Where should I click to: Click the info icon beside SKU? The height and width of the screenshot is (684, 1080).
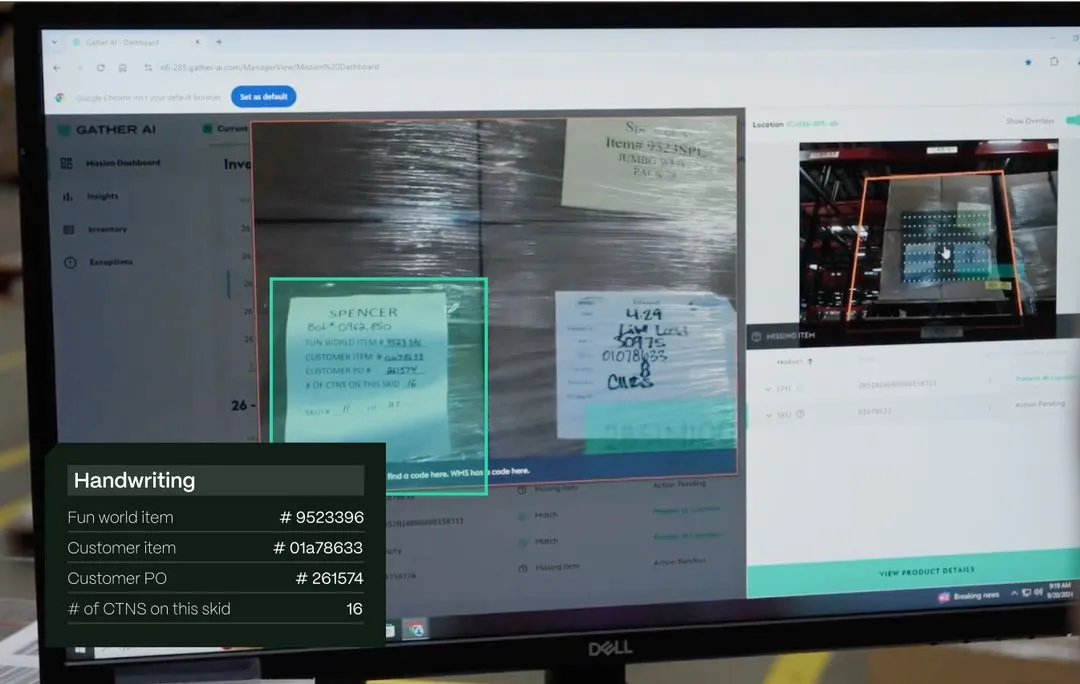(800, 414)
